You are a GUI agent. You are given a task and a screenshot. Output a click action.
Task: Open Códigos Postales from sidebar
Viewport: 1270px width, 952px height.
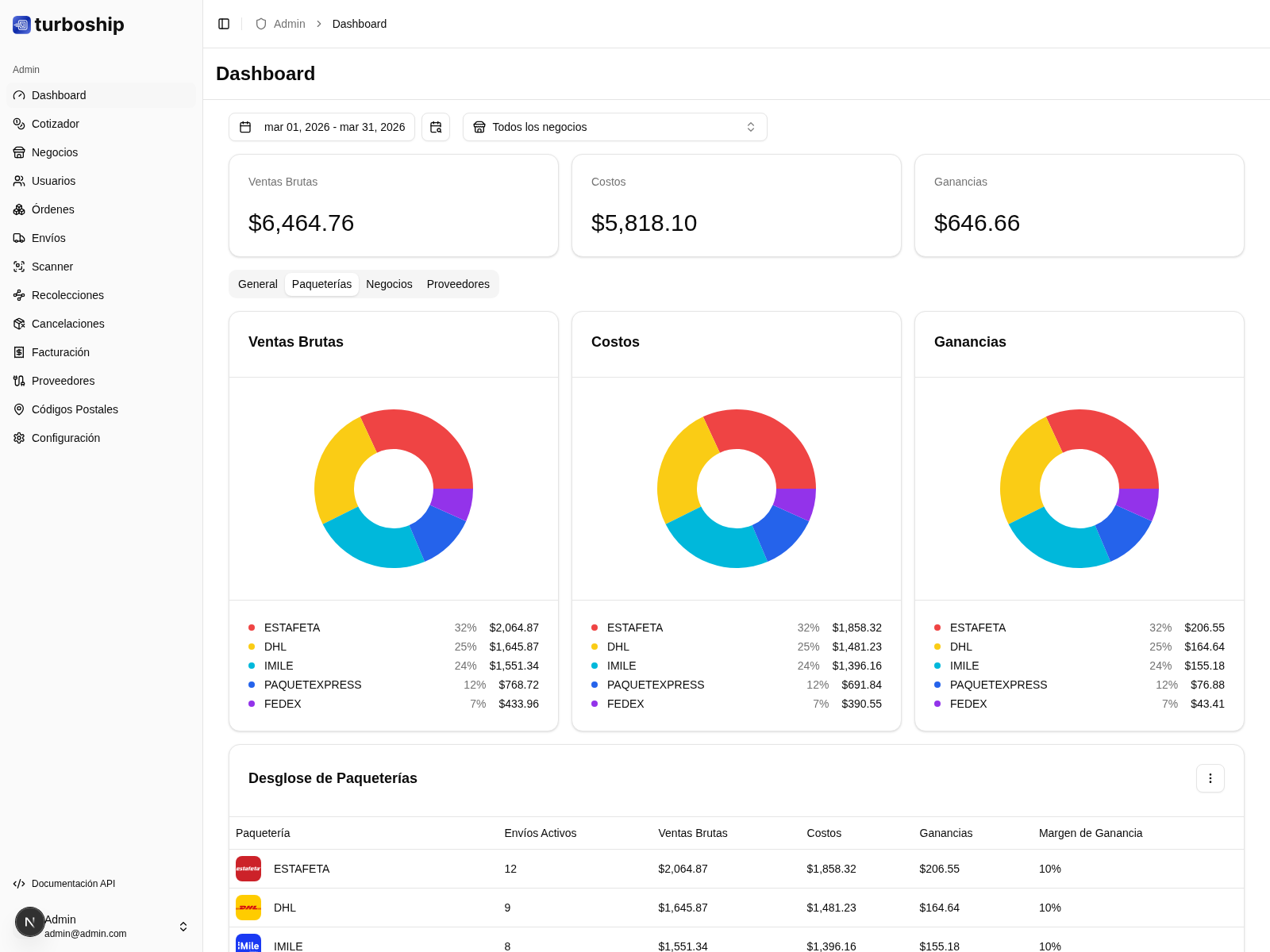(x=75, y=409)
